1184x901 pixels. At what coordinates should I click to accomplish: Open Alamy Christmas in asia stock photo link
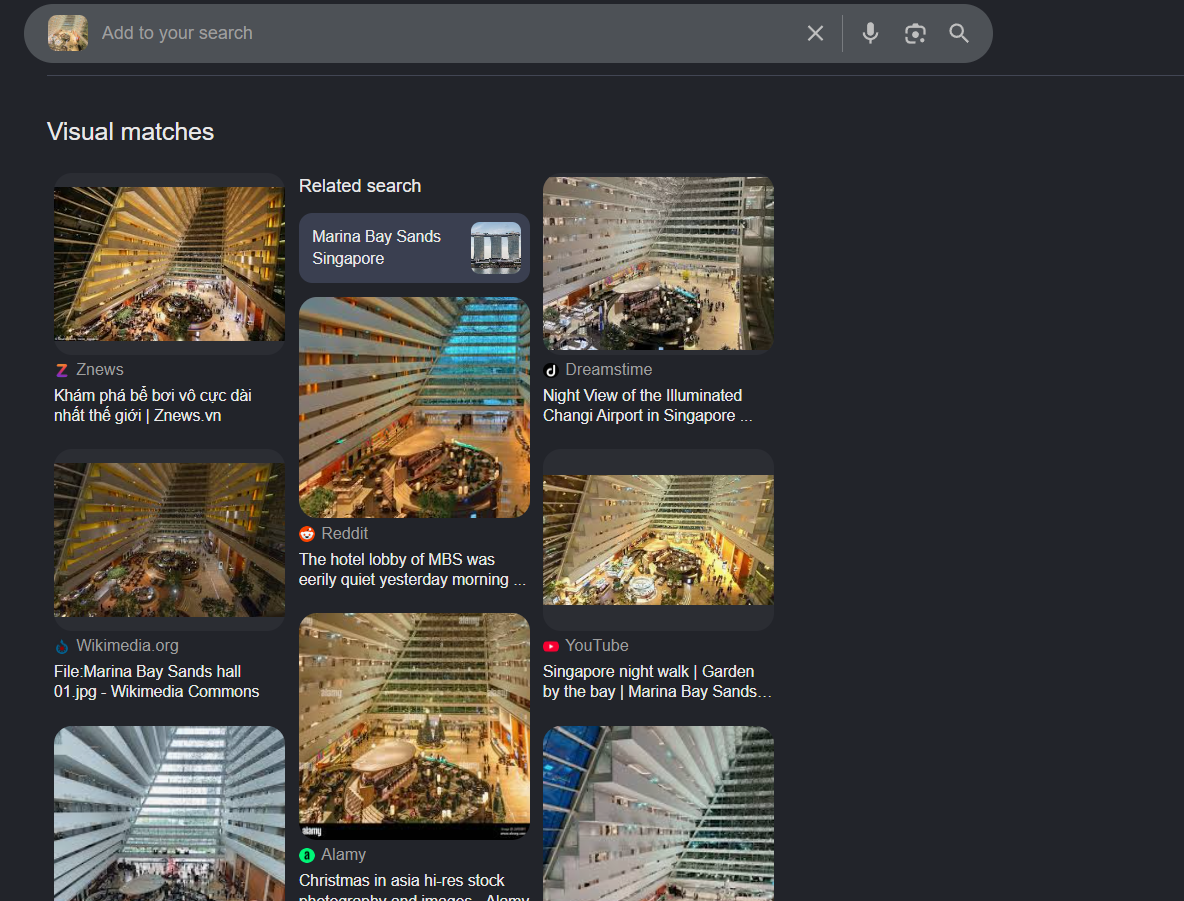[401, 881]
